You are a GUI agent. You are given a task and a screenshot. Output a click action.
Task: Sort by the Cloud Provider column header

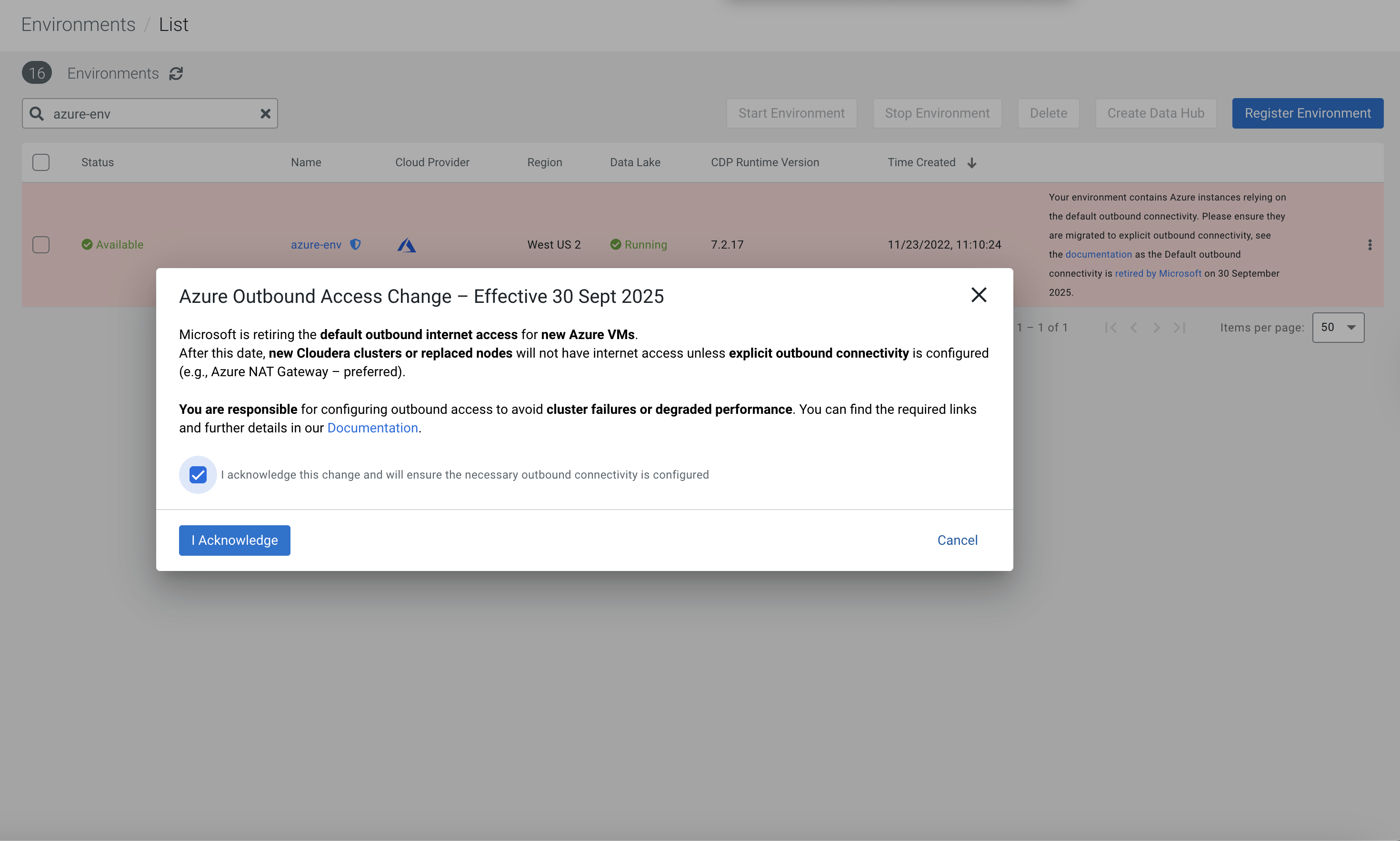pyautogui.click(x=432, y=163)
